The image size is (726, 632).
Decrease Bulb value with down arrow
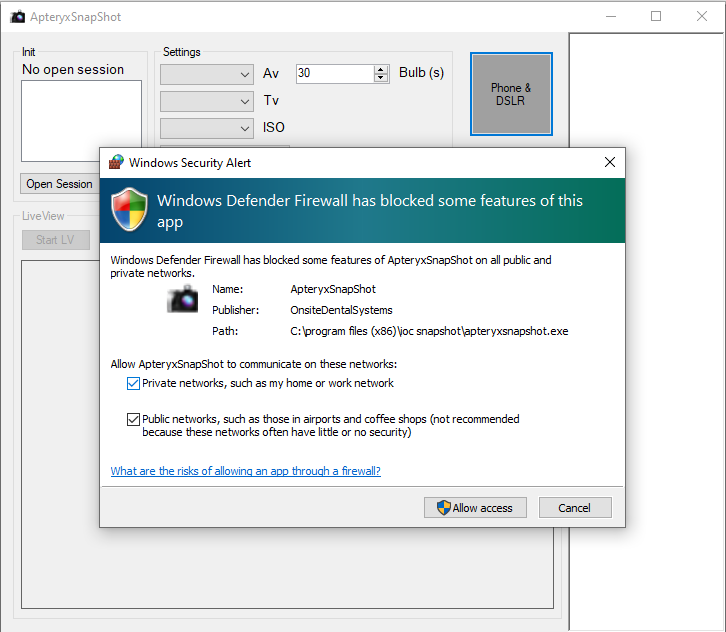[381, 78]
